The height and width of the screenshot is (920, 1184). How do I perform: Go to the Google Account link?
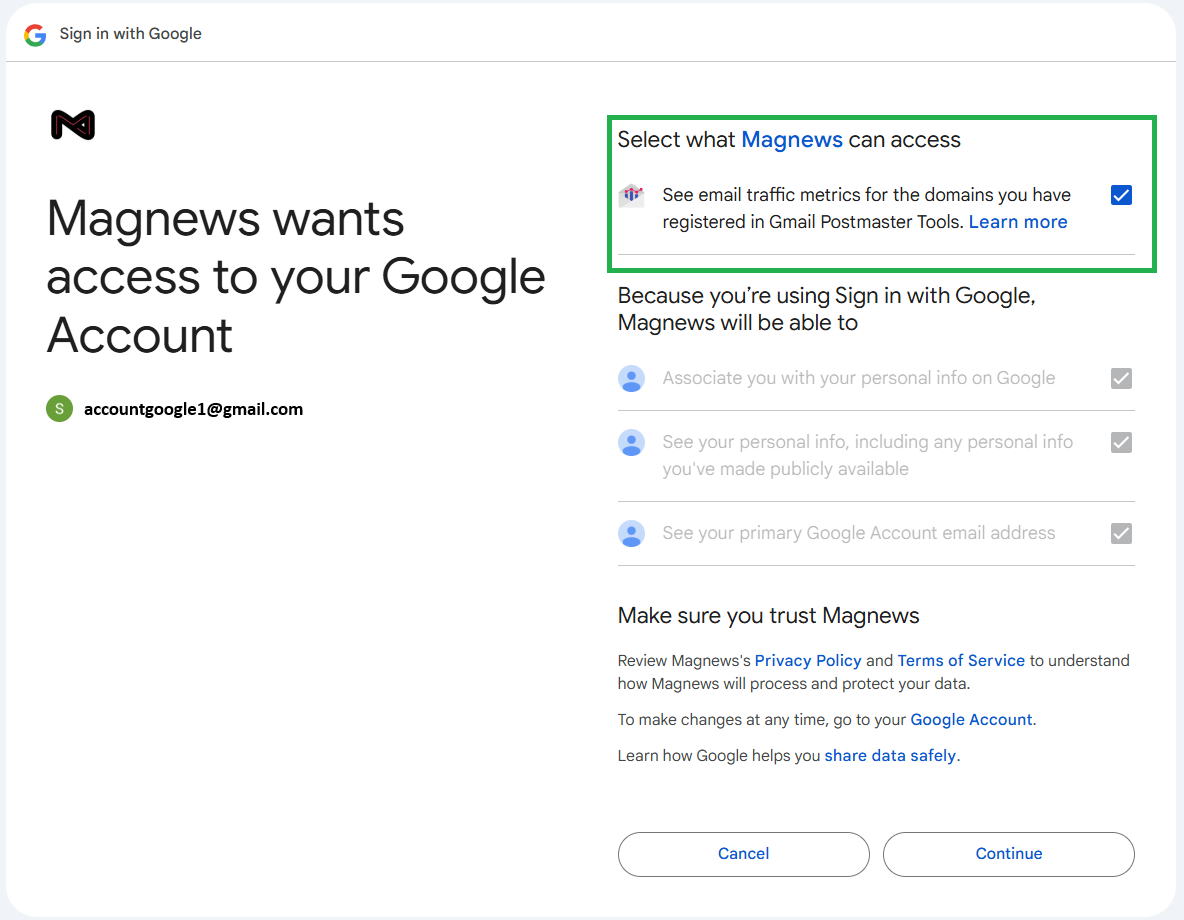[971, 720]
